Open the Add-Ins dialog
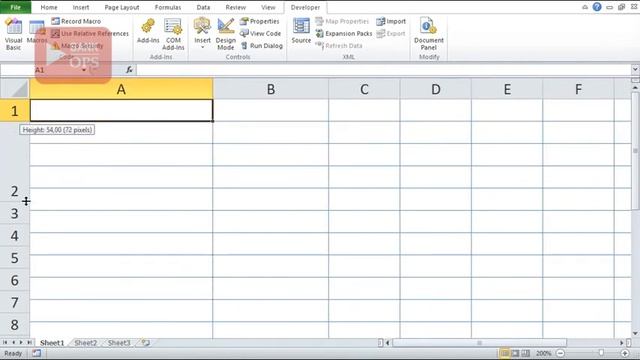The image size is (640, 360). point(148,31)
